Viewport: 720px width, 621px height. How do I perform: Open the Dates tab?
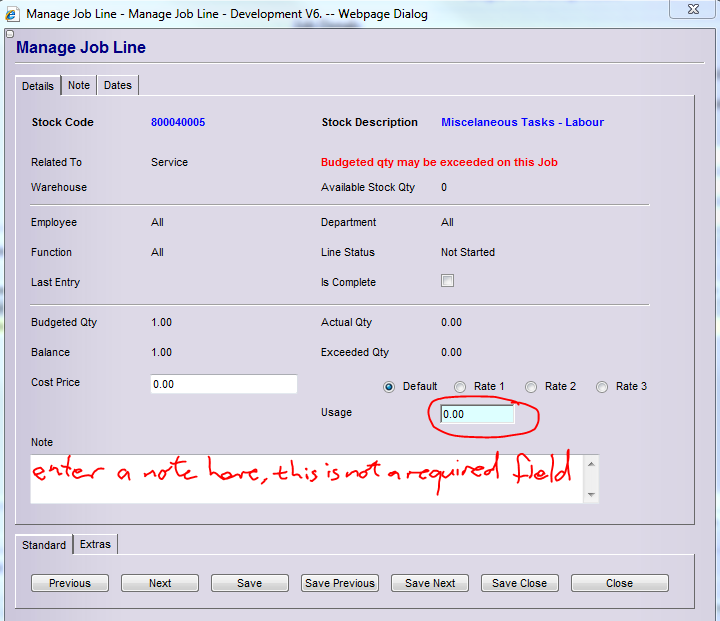(118, 86)
